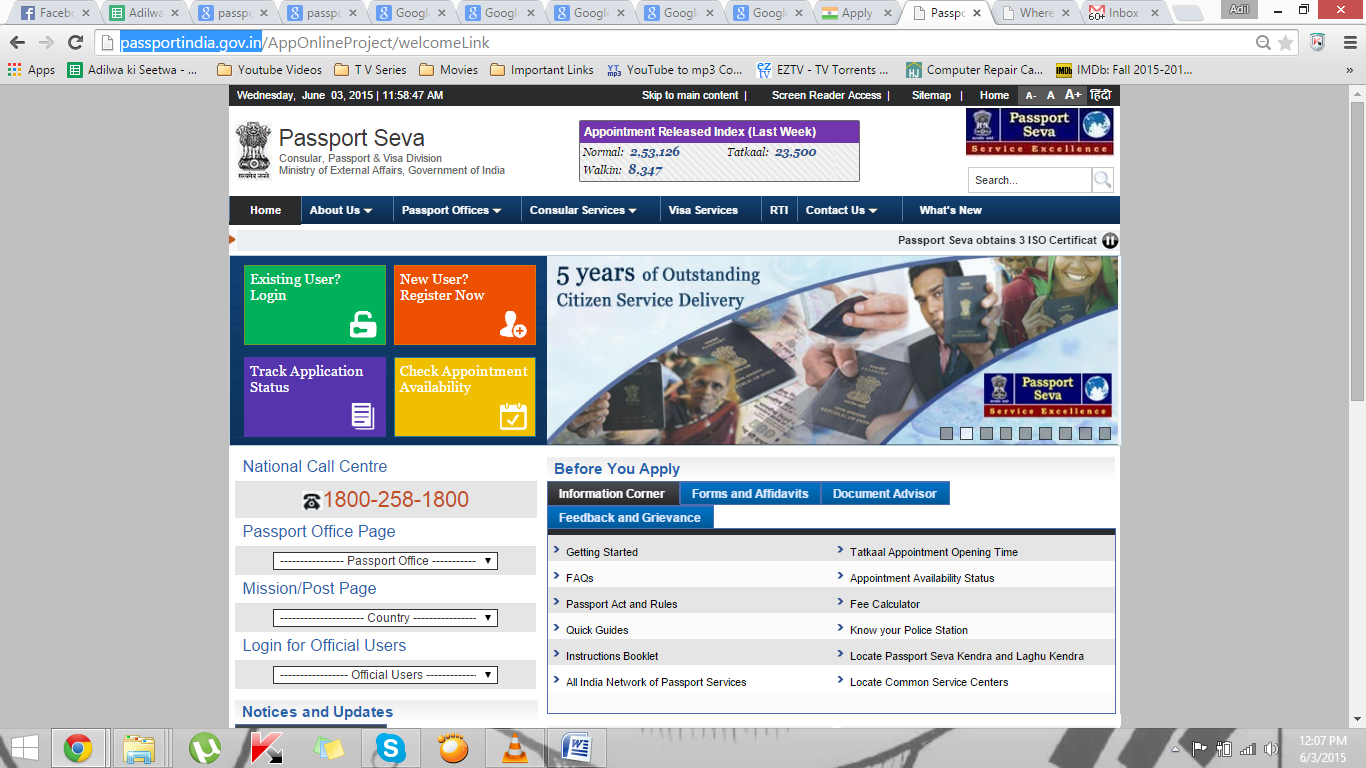Screen dimensions: 1366x768
Task: Open File Explorer from taskbar
Action: [139, 748]
